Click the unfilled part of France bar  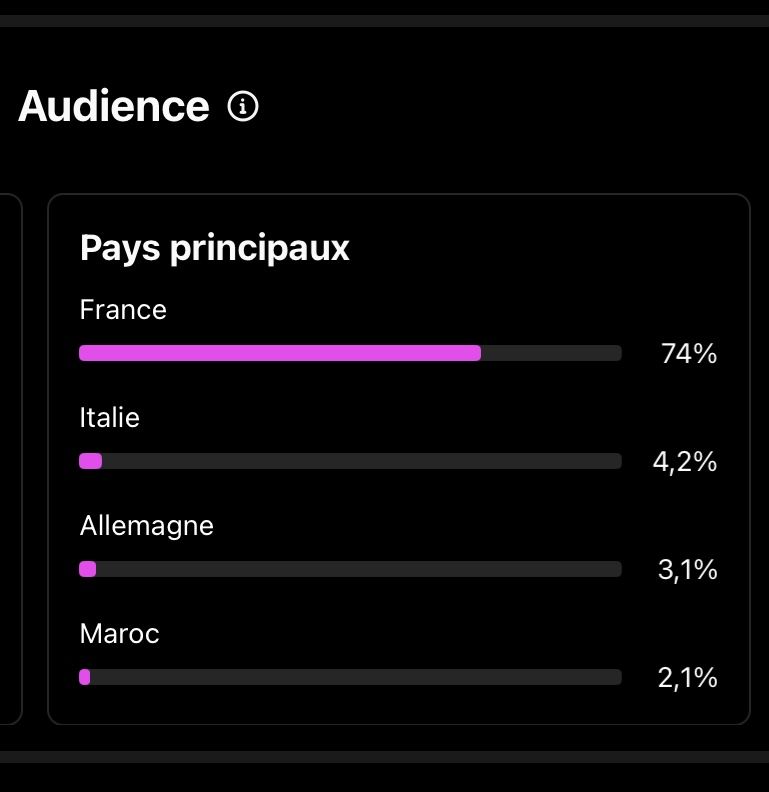(551, 353)
